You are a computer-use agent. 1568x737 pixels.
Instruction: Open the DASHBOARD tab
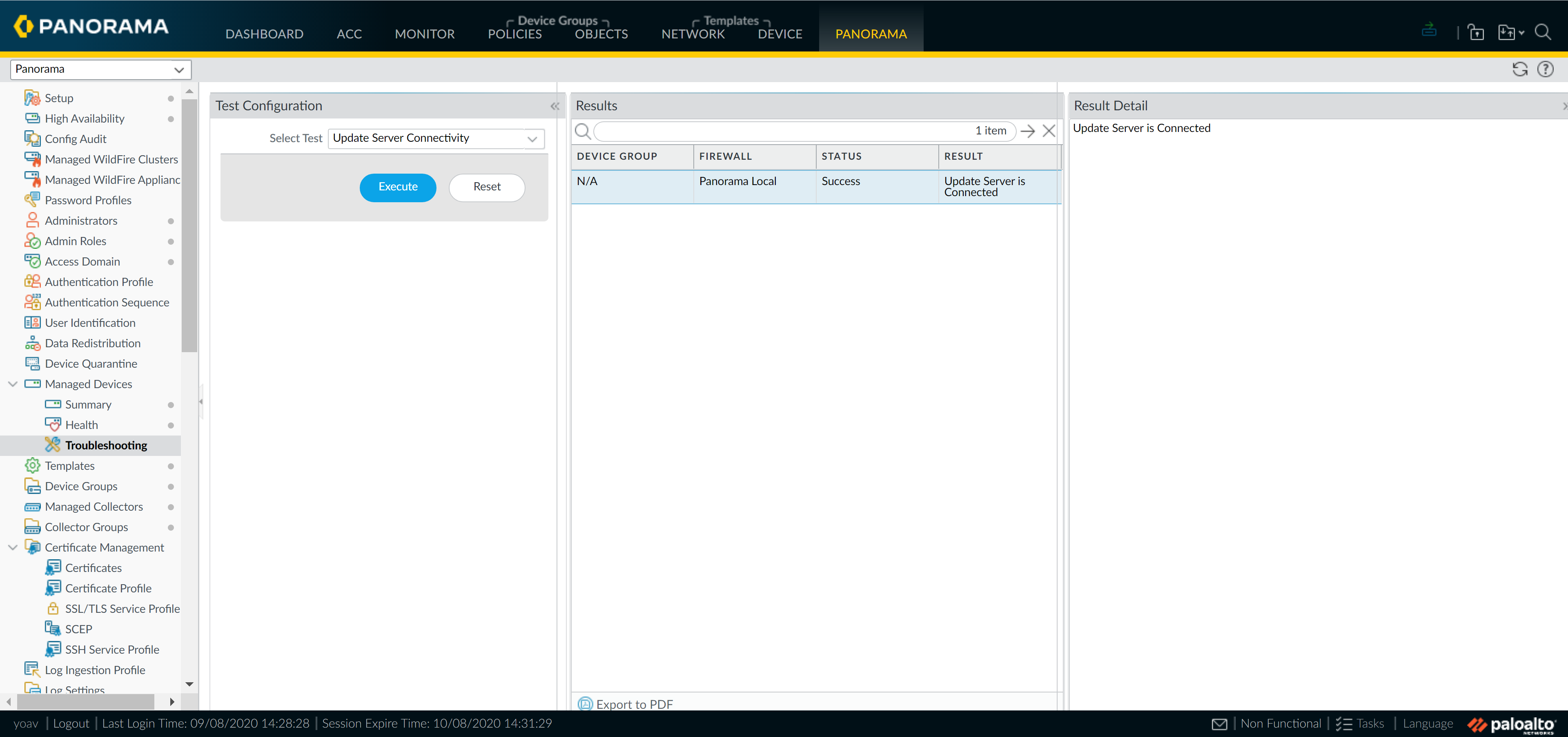[x=264, y=34]
